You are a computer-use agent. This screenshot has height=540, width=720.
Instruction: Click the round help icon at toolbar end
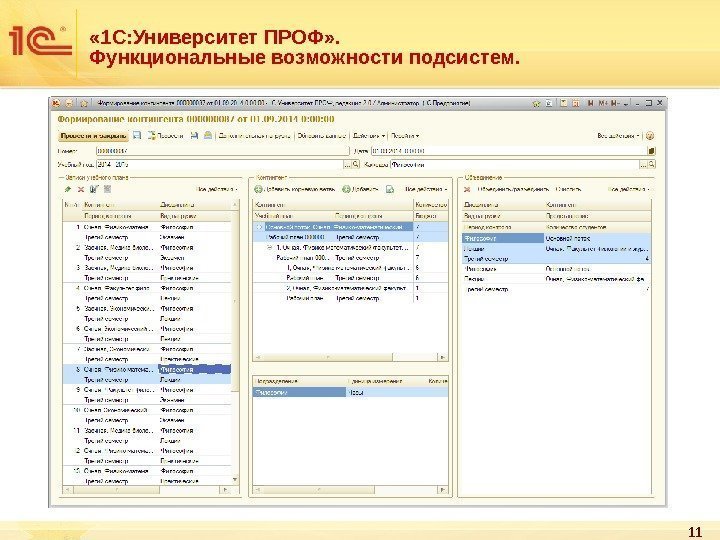(650, 136)
